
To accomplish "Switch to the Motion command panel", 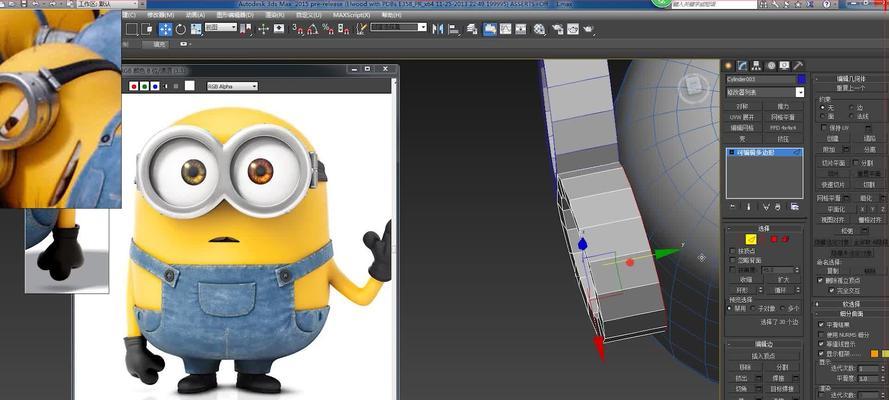I will [x=771, y=66].
